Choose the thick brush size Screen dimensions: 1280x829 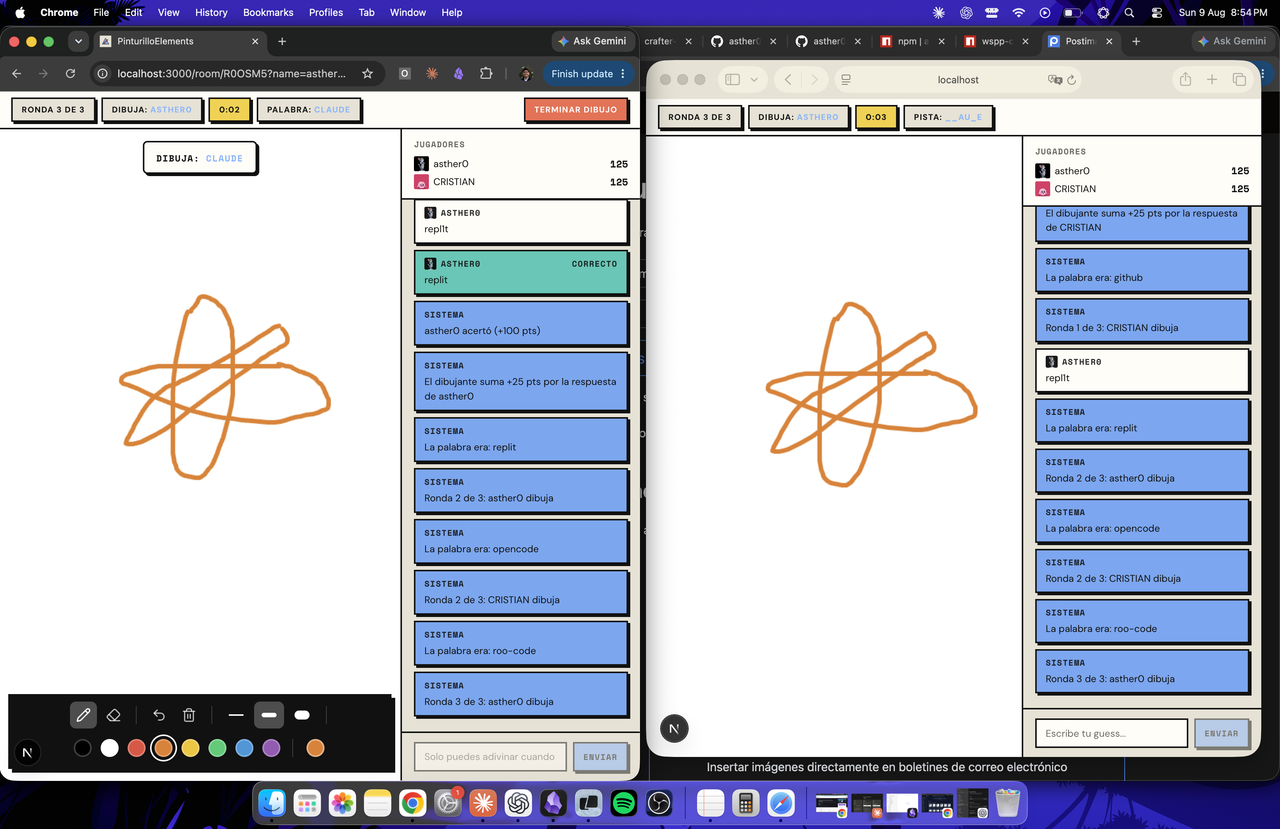point(302,715)
